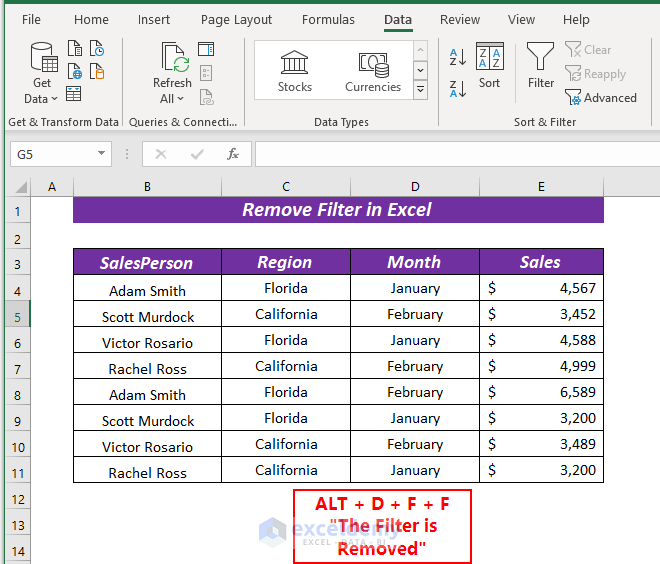Click the Get Data database icon
Screen dimensions: 660x564
pos(44,58)
